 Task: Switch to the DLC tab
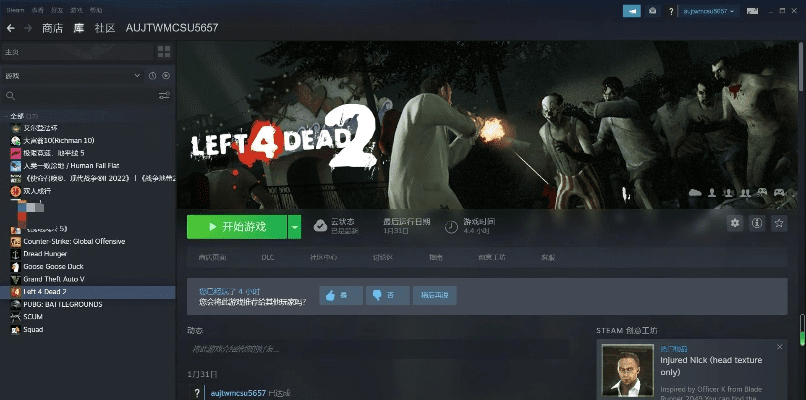coord(267,258)
